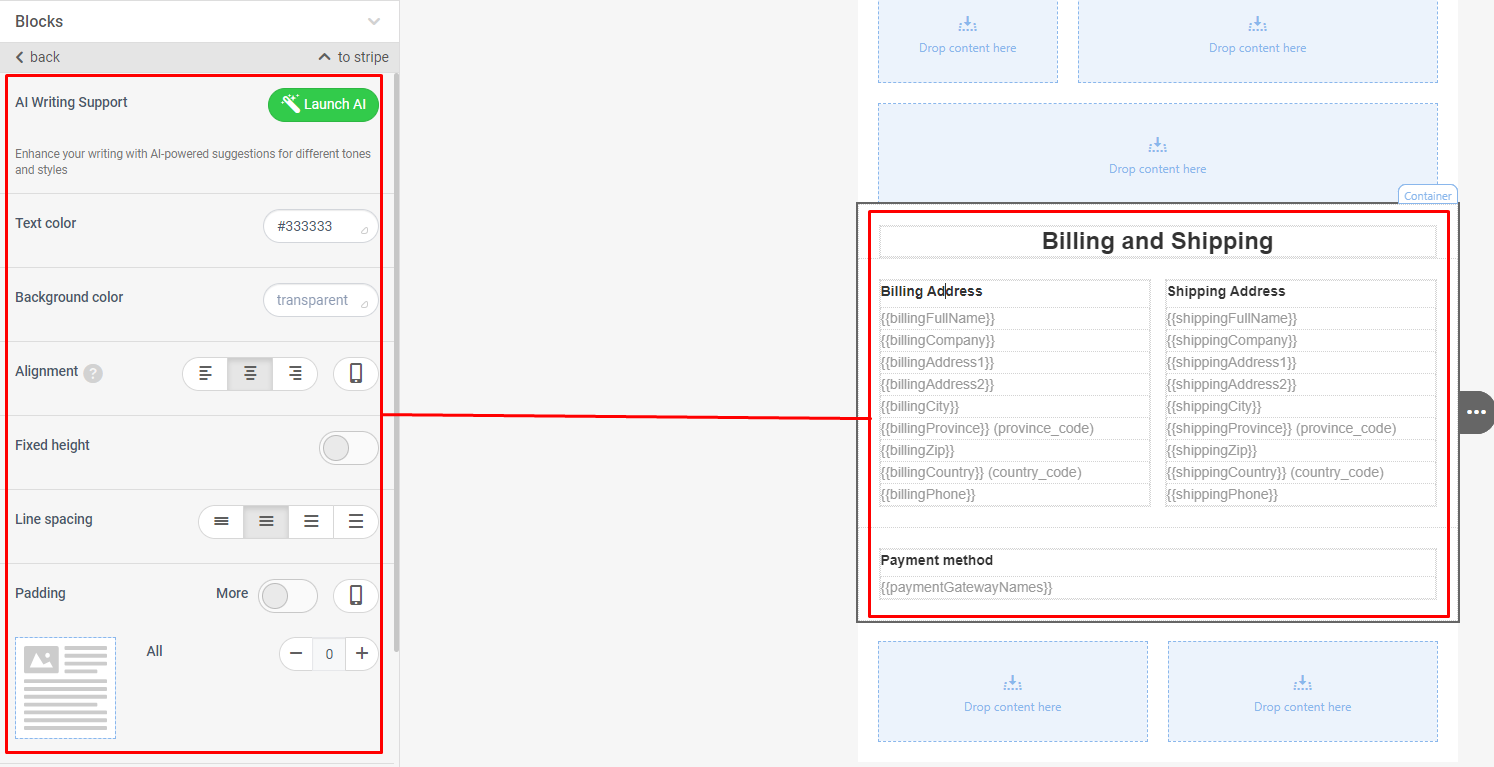Click the {{billingAddress2}} row

tap(1015, 384)
